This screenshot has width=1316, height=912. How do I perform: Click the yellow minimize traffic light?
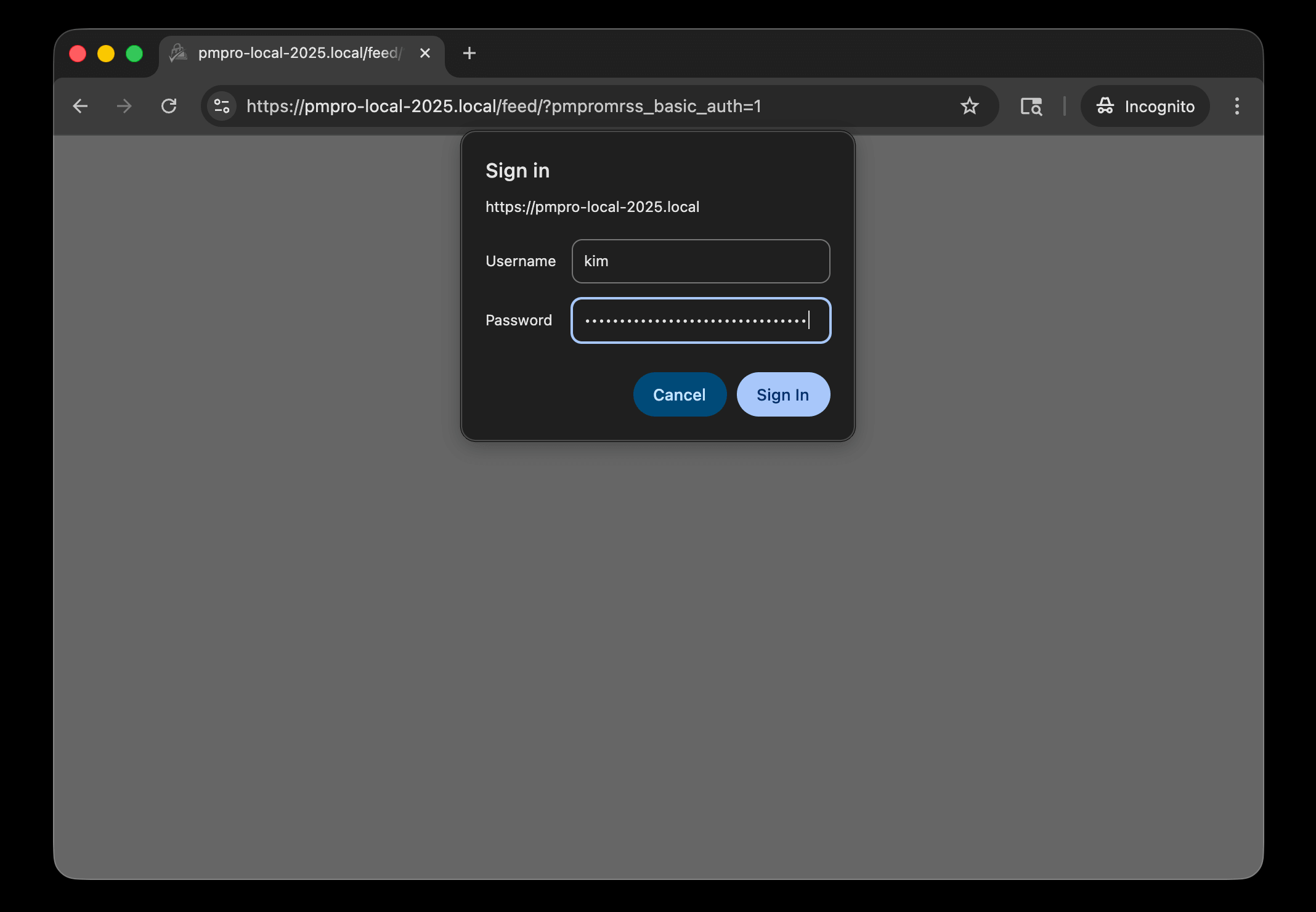106,54
